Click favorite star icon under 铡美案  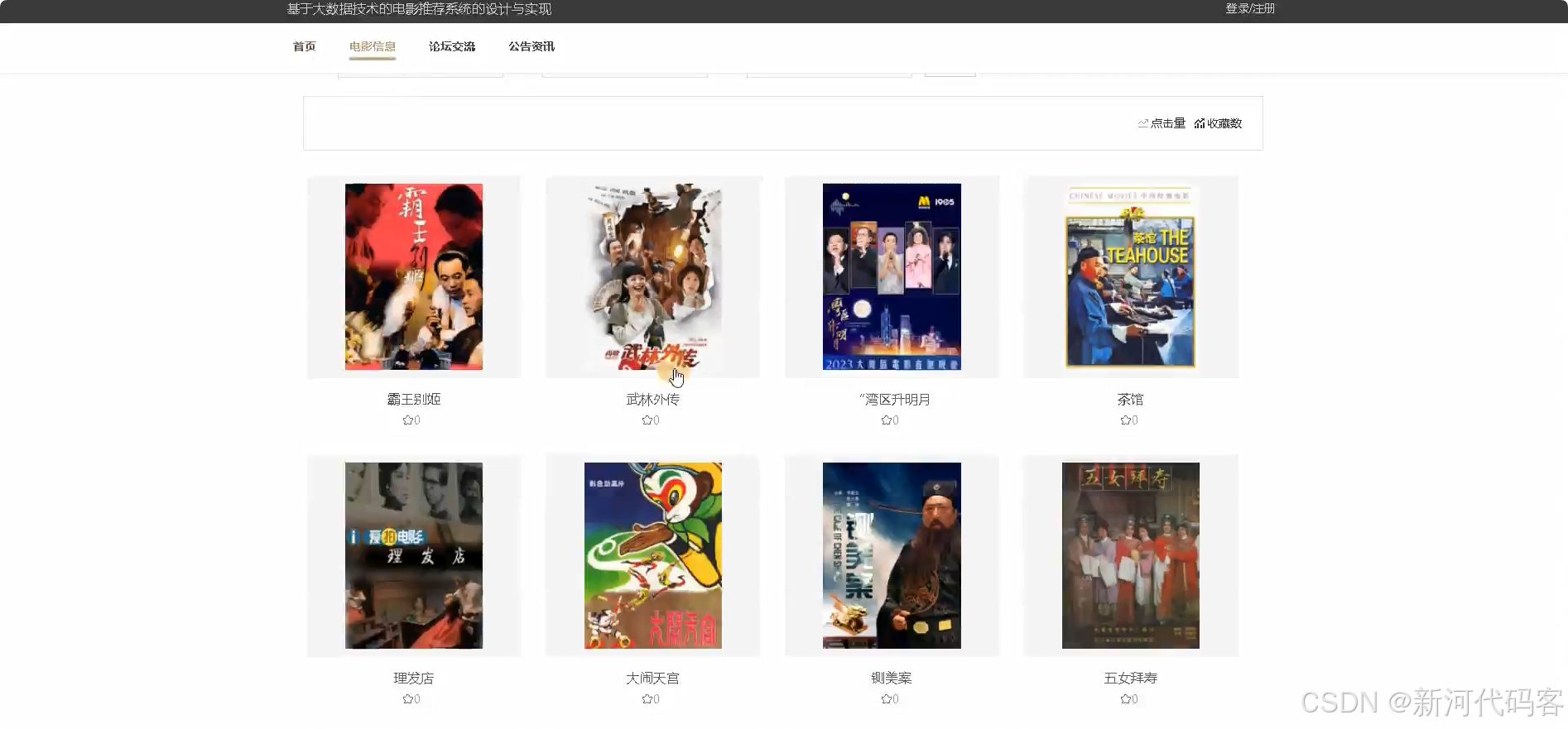pyautogui.click(x=886, y=699)
